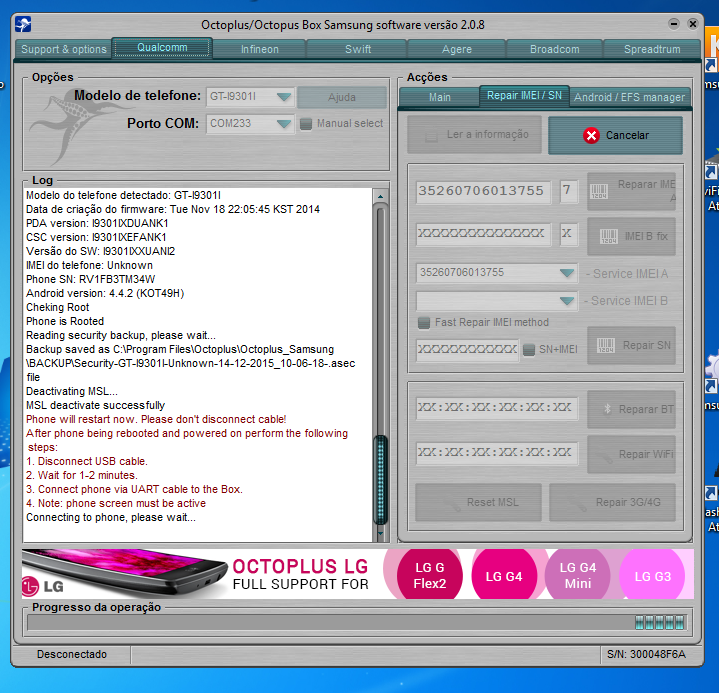Click the Reparar IMEI A button
The height and width of the screenshot is (693, 719).
pos(631,191)
